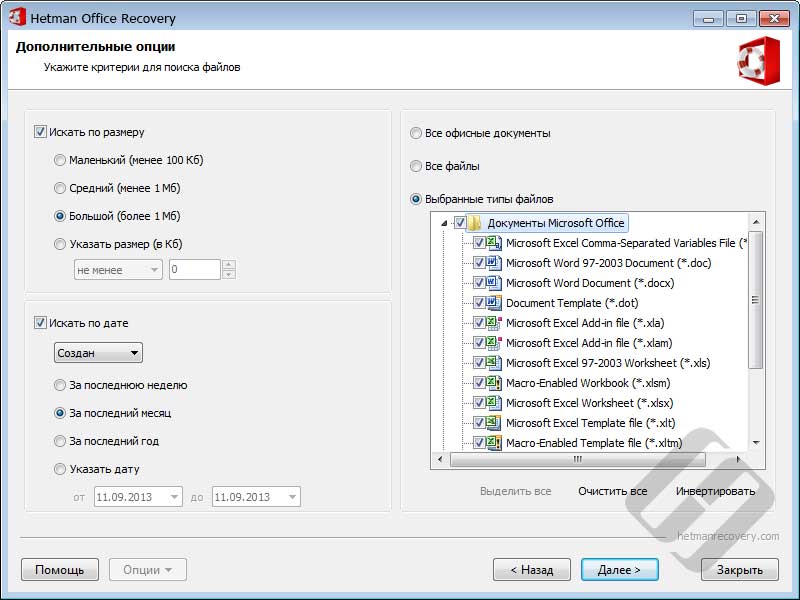Collapse the Документы Microsoft Office tree node
Image resolution: width=800 pixels, height=600 pixels.
pyautogui.click(x=444, y=223)
